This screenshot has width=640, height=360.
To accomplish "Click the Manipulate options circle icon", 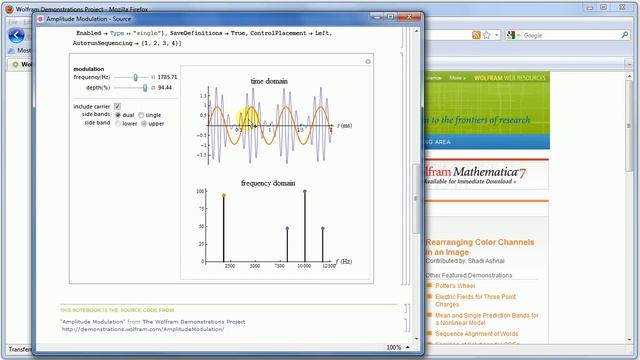I will click(x=368, y=62).
